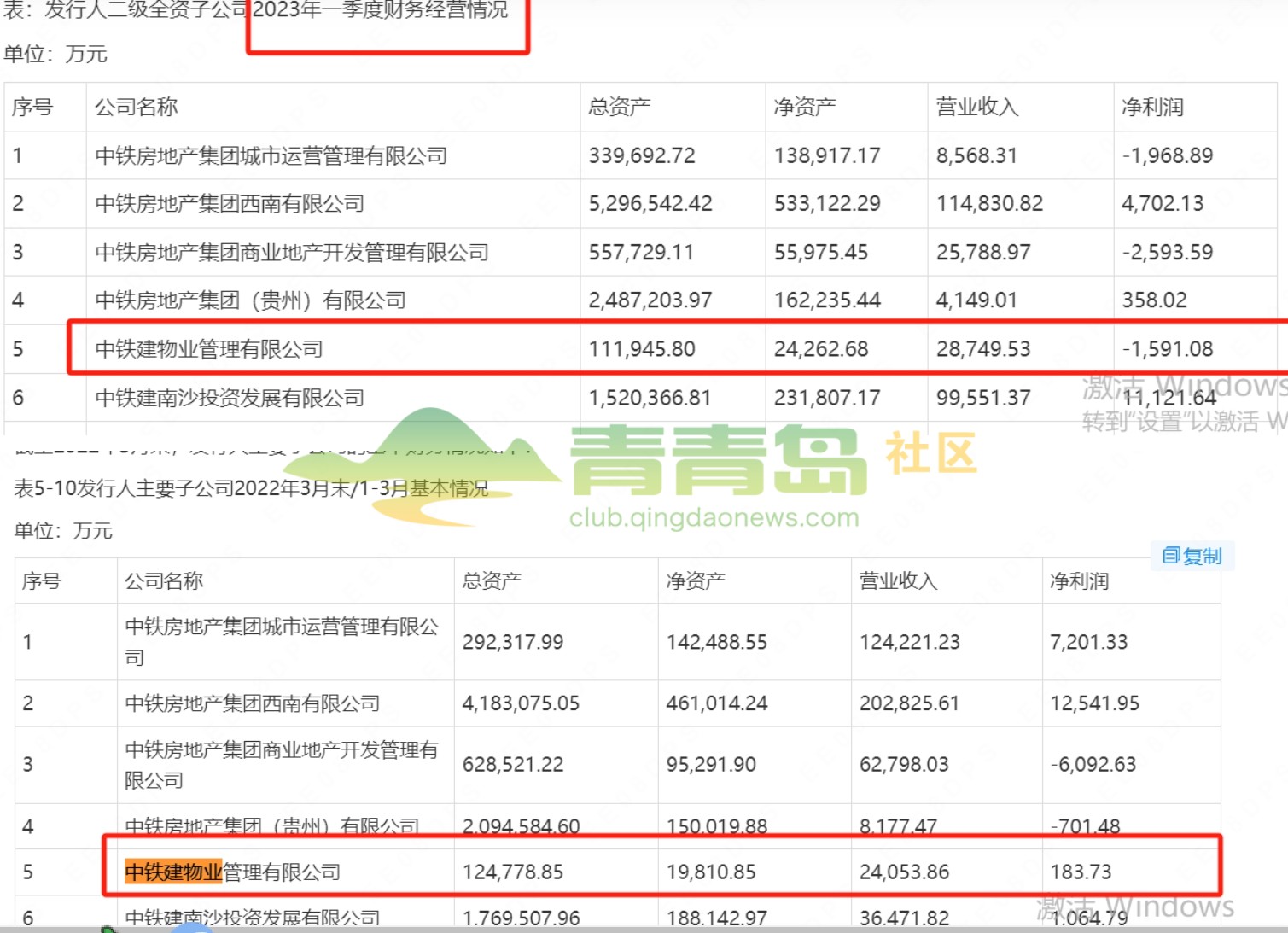The height and width of the screenshot is (933, 1288).
Task: Click net profit value 358.02
Action: pyautogui.click(x=1154, y=300)
